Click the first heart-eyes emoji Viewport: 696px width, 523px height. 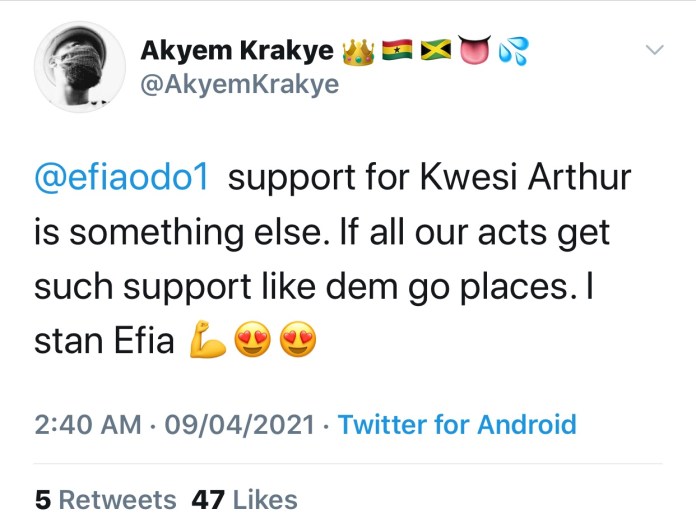point(251,343)
